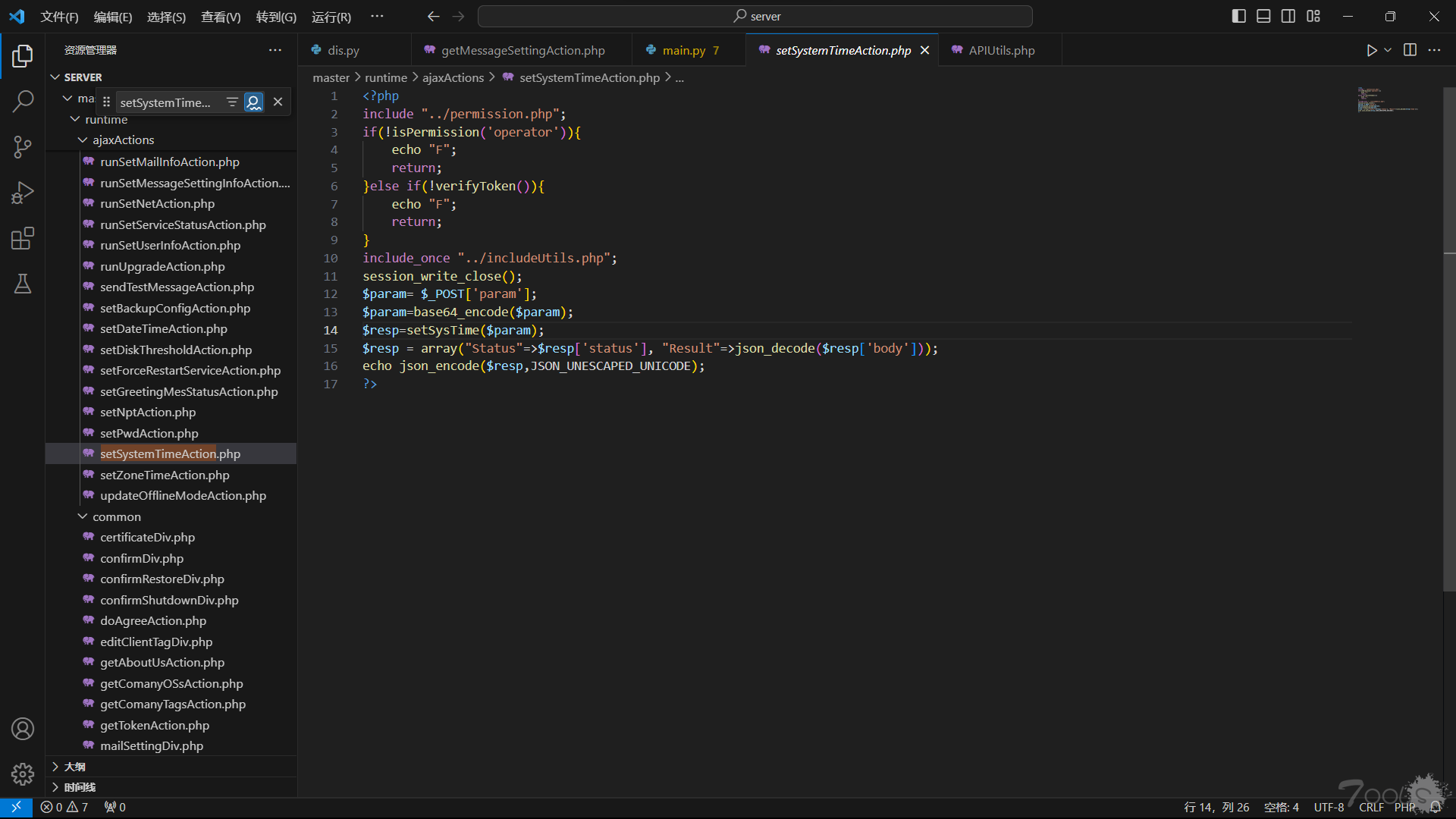Click errors and warnings count in status bar
This screenshot has width=1456, height=819.
64,808
